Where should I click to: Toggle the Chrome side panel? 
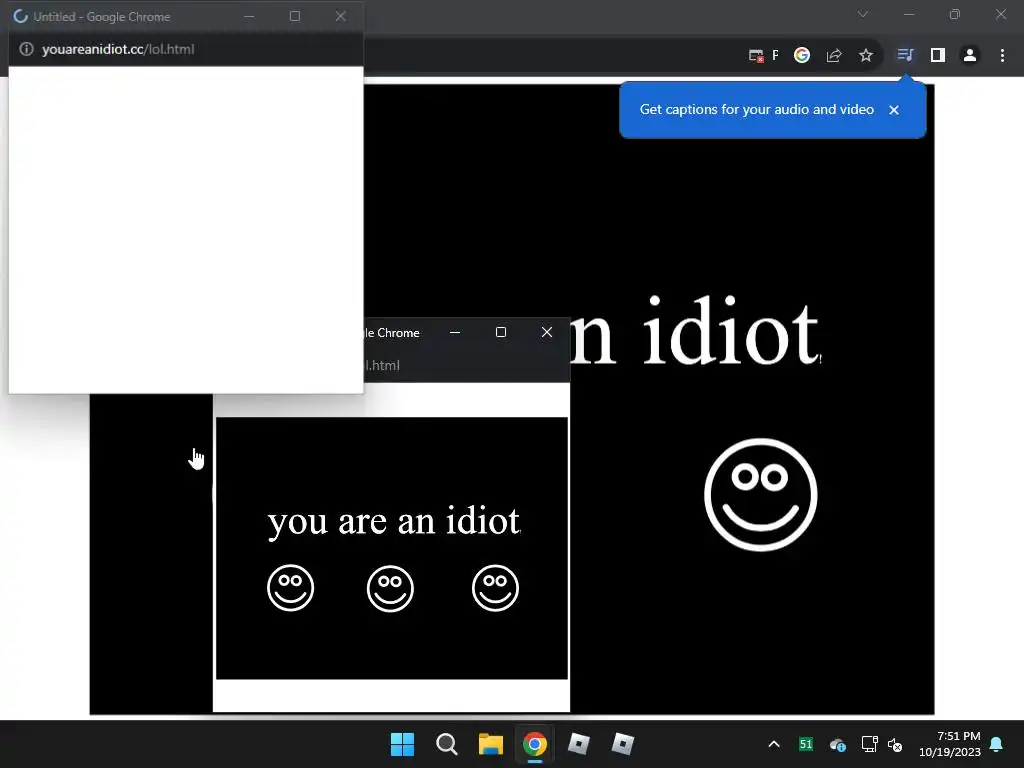point(938,56)
